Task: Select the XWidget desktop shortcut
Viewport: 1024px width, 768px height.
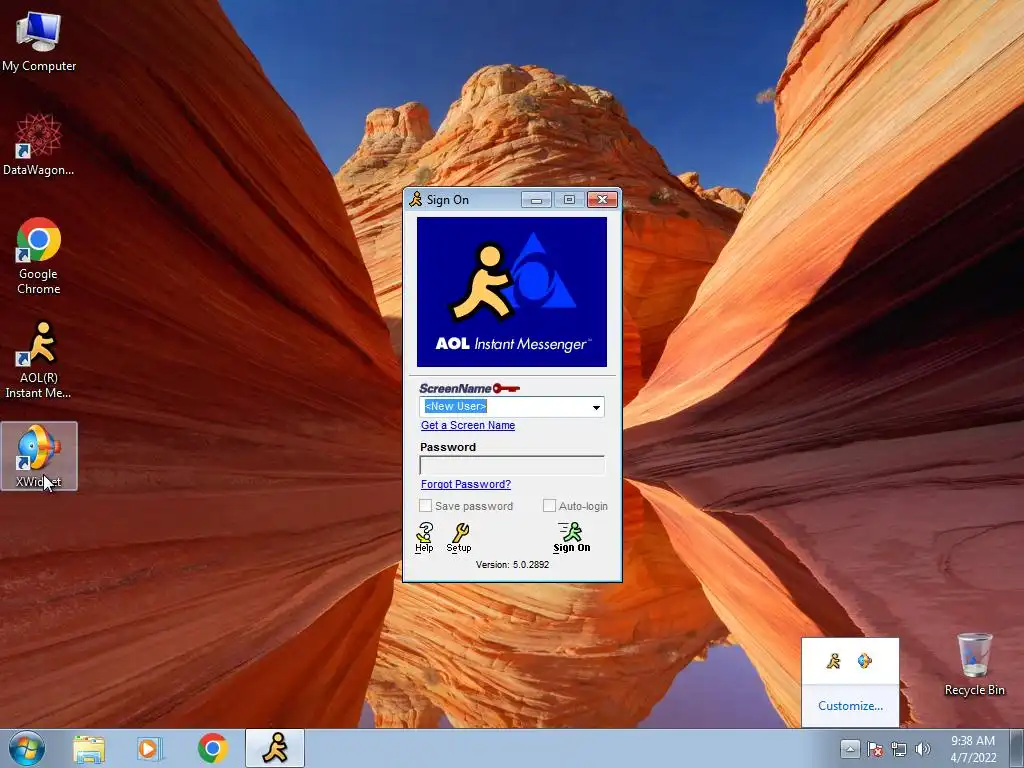Action: (39, 456)
